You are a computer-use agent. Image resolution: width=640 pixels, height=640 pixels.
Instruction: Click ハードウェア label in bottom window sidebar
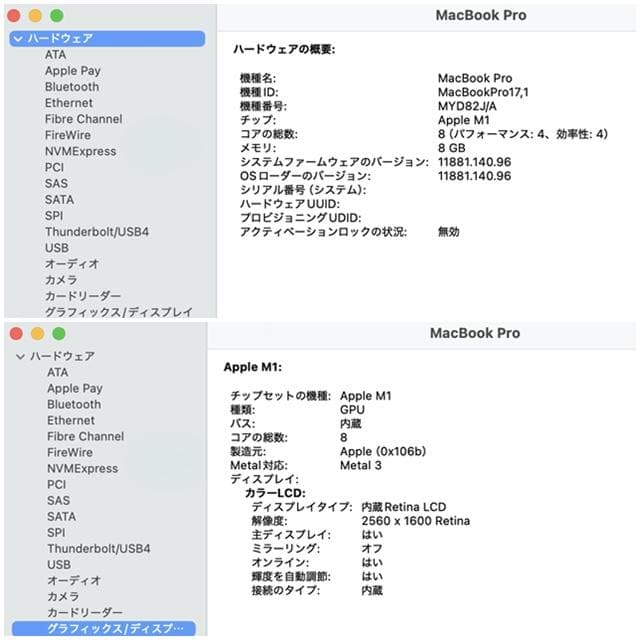tap(62, 356)
